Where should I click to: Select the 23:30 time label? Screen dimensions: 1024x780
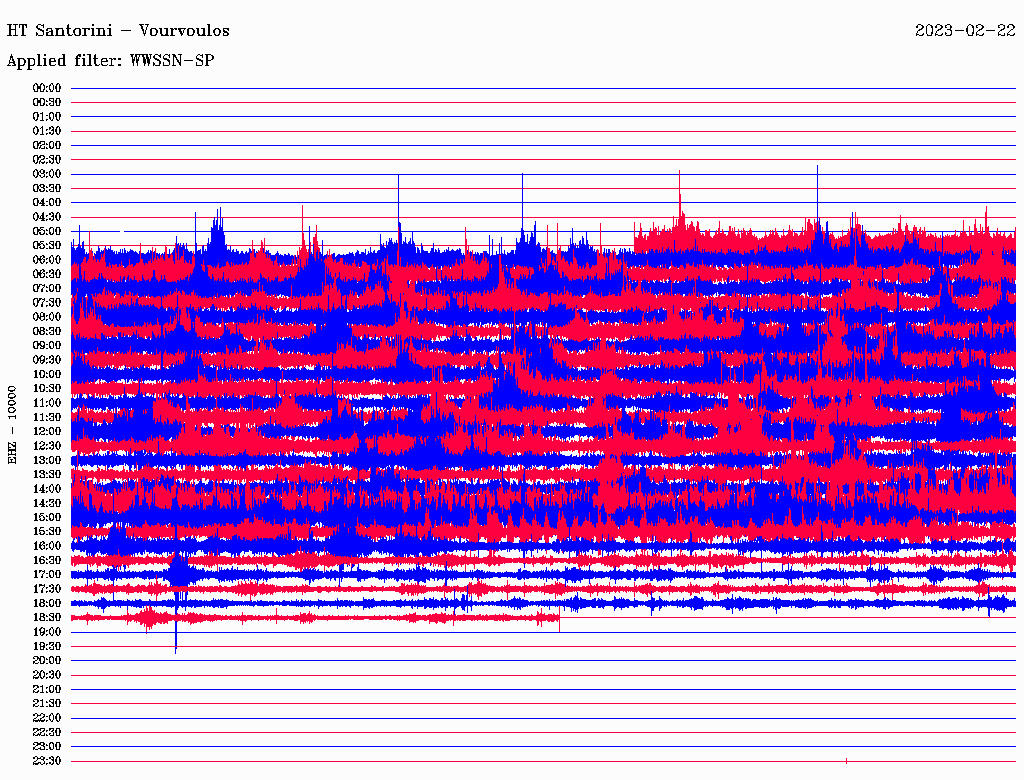(47, 761)
